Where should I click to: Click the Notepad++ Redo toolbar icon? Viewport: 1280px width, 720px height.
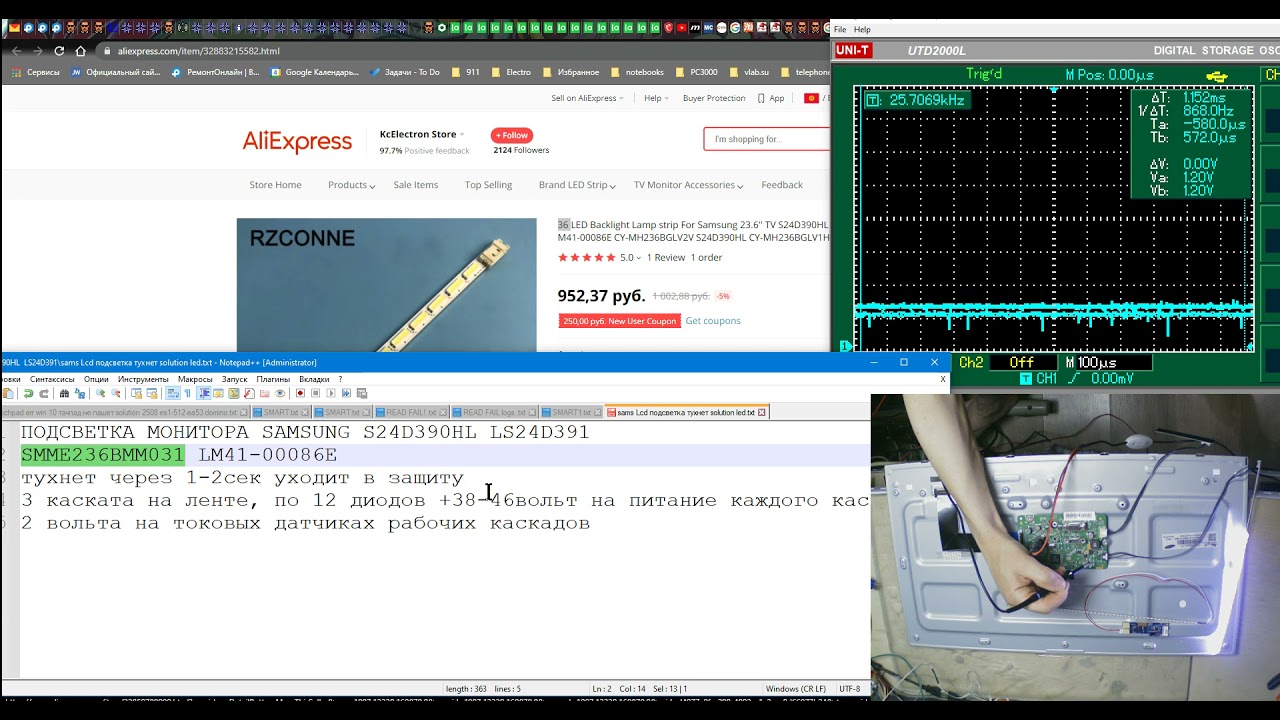pyautogui.click(x=44, y=393)
